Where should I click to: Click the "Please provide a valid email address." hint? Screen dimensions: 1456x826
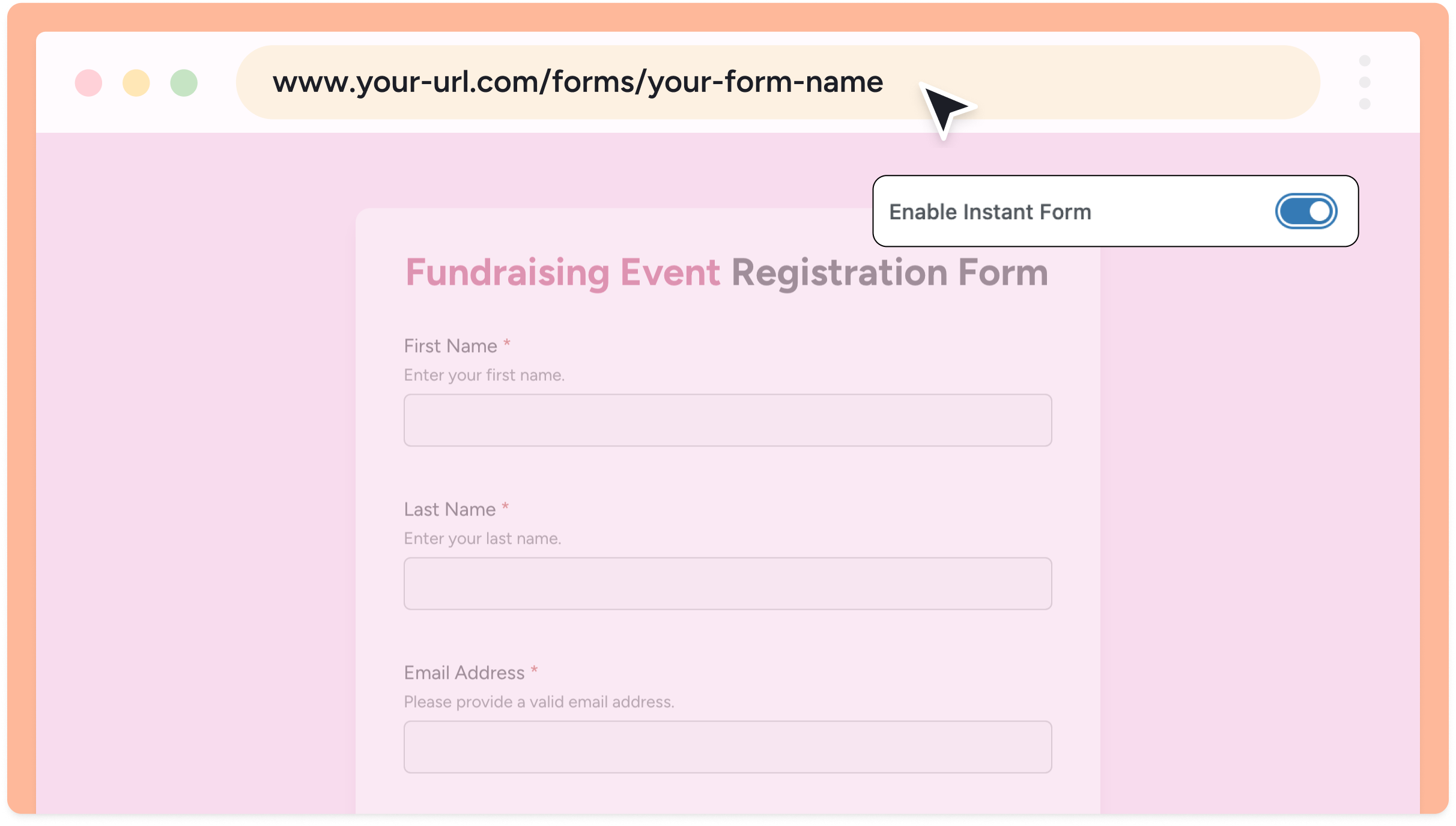click(x=539, y=702)
